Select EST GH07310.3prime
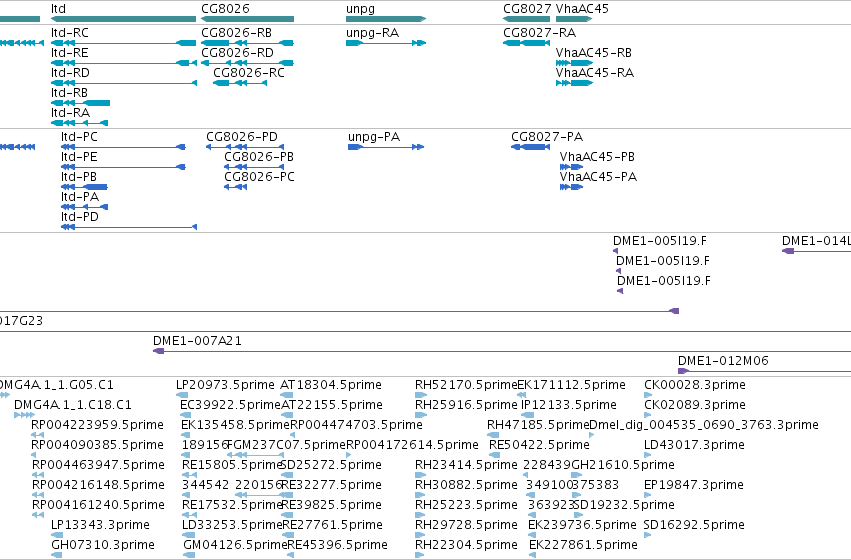 pos(103,545)
